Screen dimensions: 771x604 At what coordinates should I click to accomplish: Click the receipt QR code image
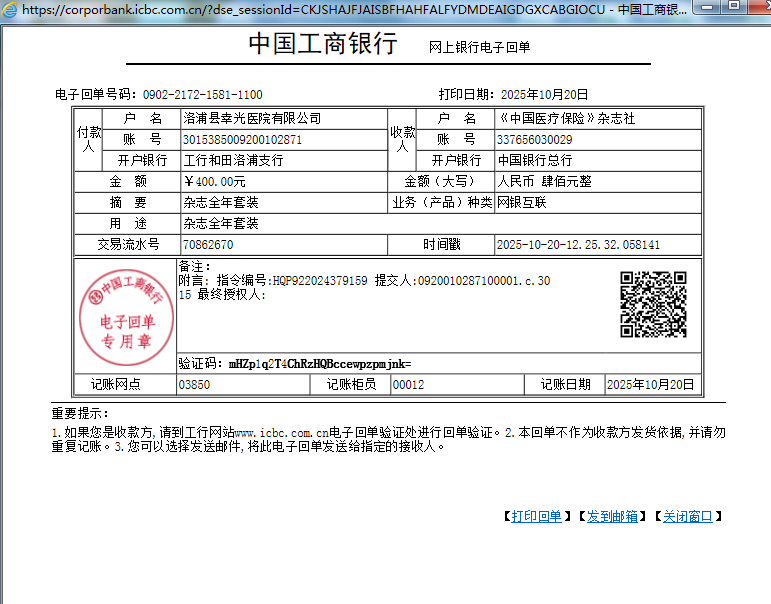tap(653, 305)
